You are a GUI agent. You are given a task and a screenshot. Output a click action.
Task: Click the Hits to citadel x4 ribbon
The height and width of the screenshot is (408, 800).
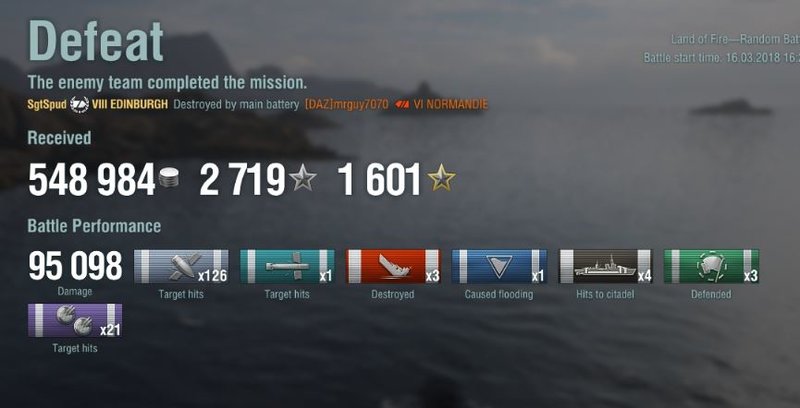coord(606,266)
